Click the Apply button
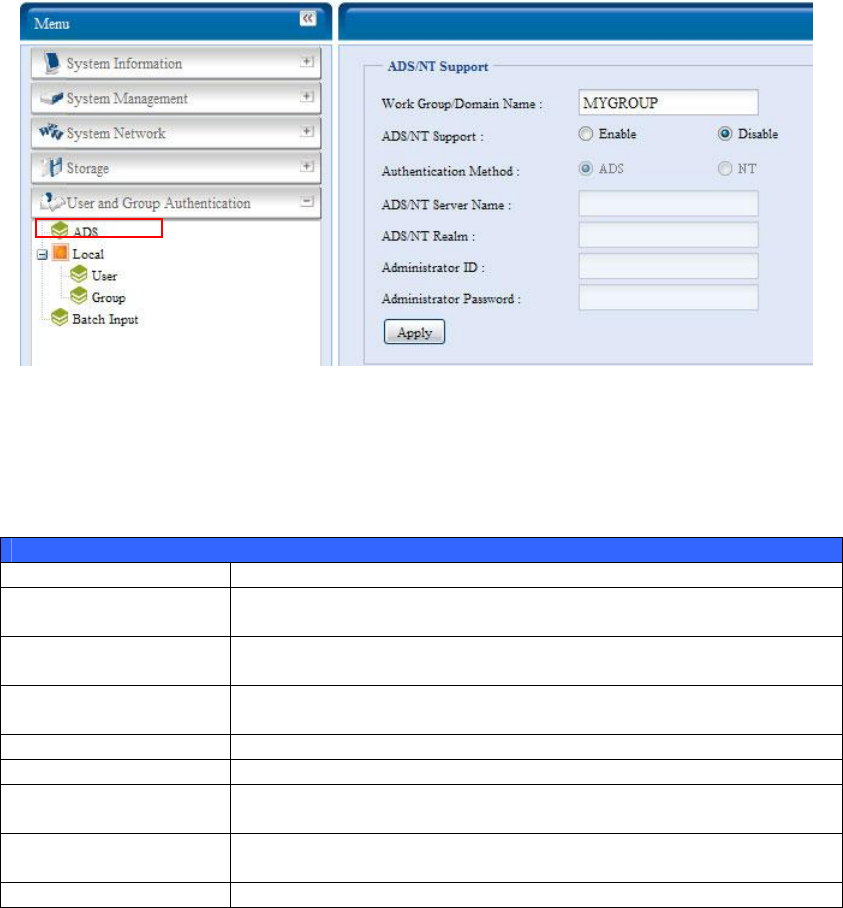The height and width of the screenshot is (908, 843). (x=415, y=332)
